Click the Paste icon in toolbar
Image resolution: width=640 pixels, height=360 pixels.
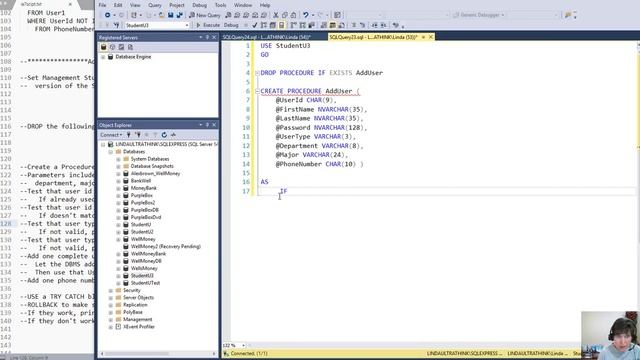[x=293, y=15]
